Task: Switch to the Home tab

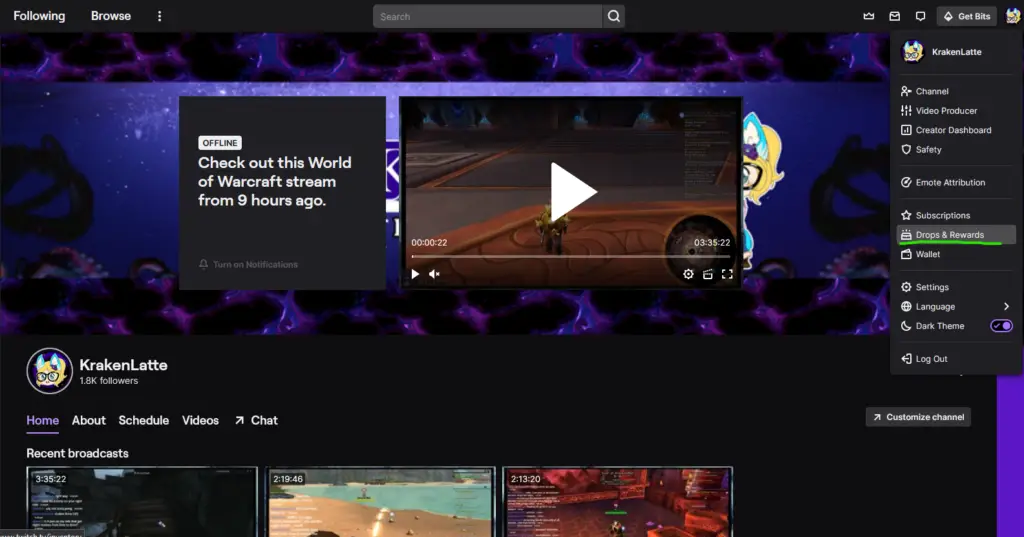Action: click(x=42, y=421)
